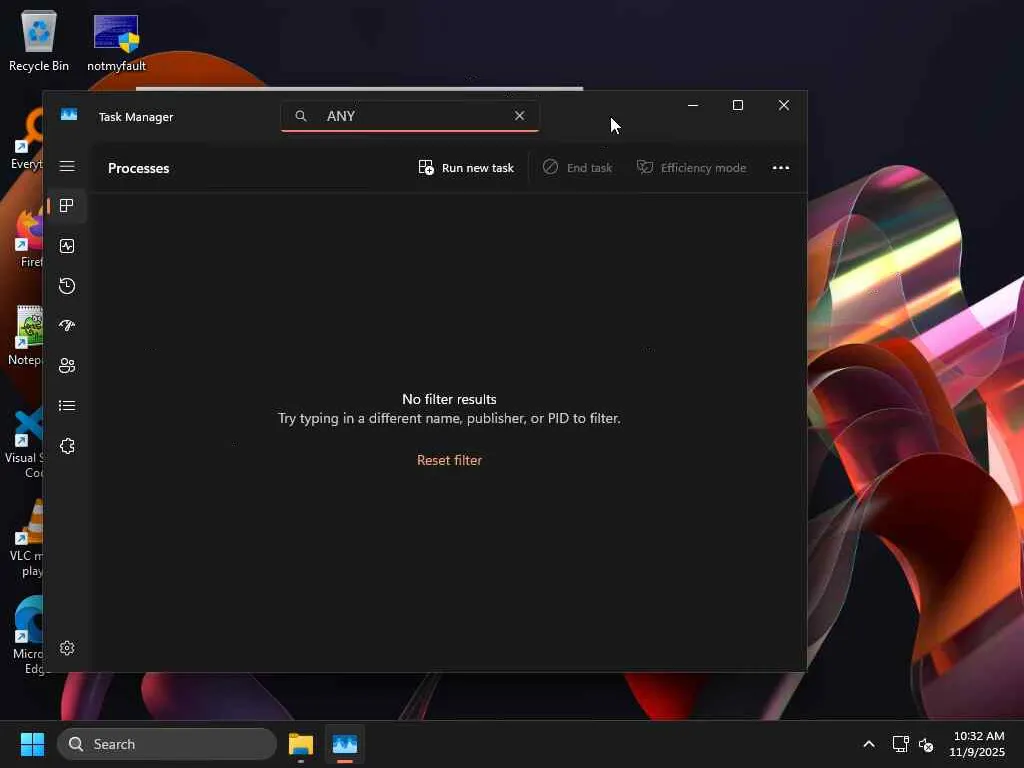Close the Task Manager window
This screenshot has height=768, width=1024.
[x=784, y=105]
